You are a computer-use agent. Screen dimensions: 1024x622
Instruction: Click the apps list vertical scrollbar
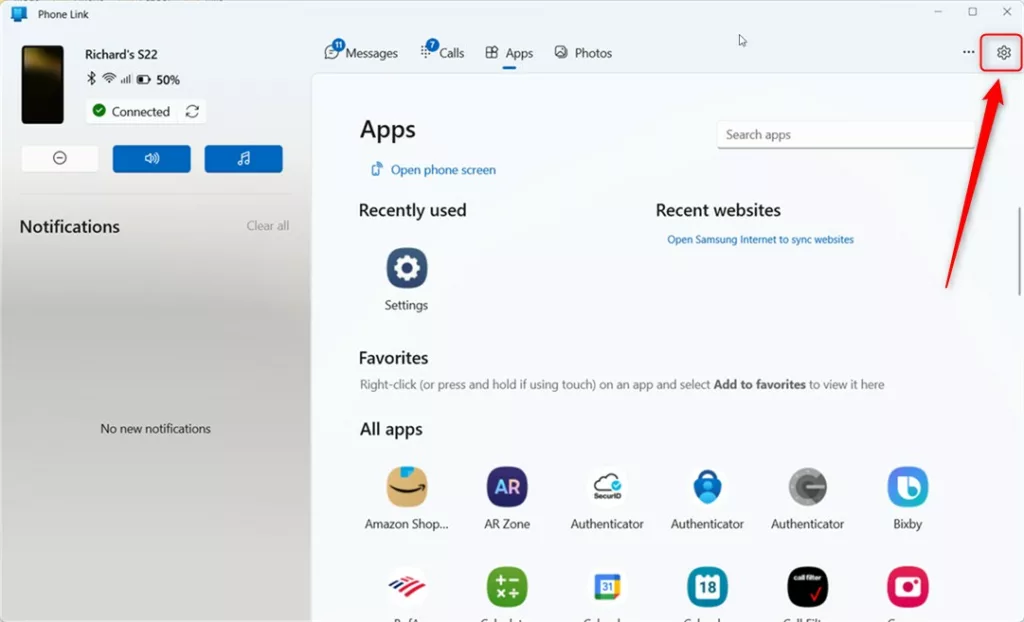(1019, 251)
